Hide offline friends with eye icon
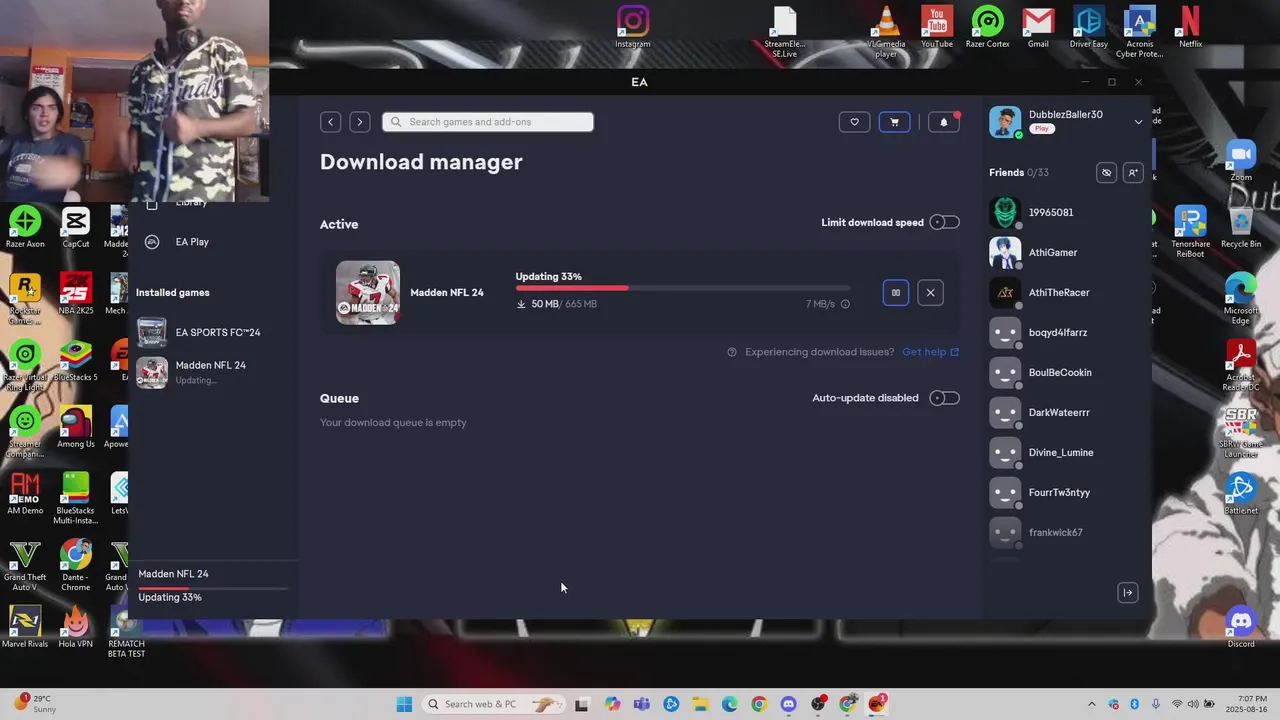This screenshot has width=1280, height=720. point(1106,173)
